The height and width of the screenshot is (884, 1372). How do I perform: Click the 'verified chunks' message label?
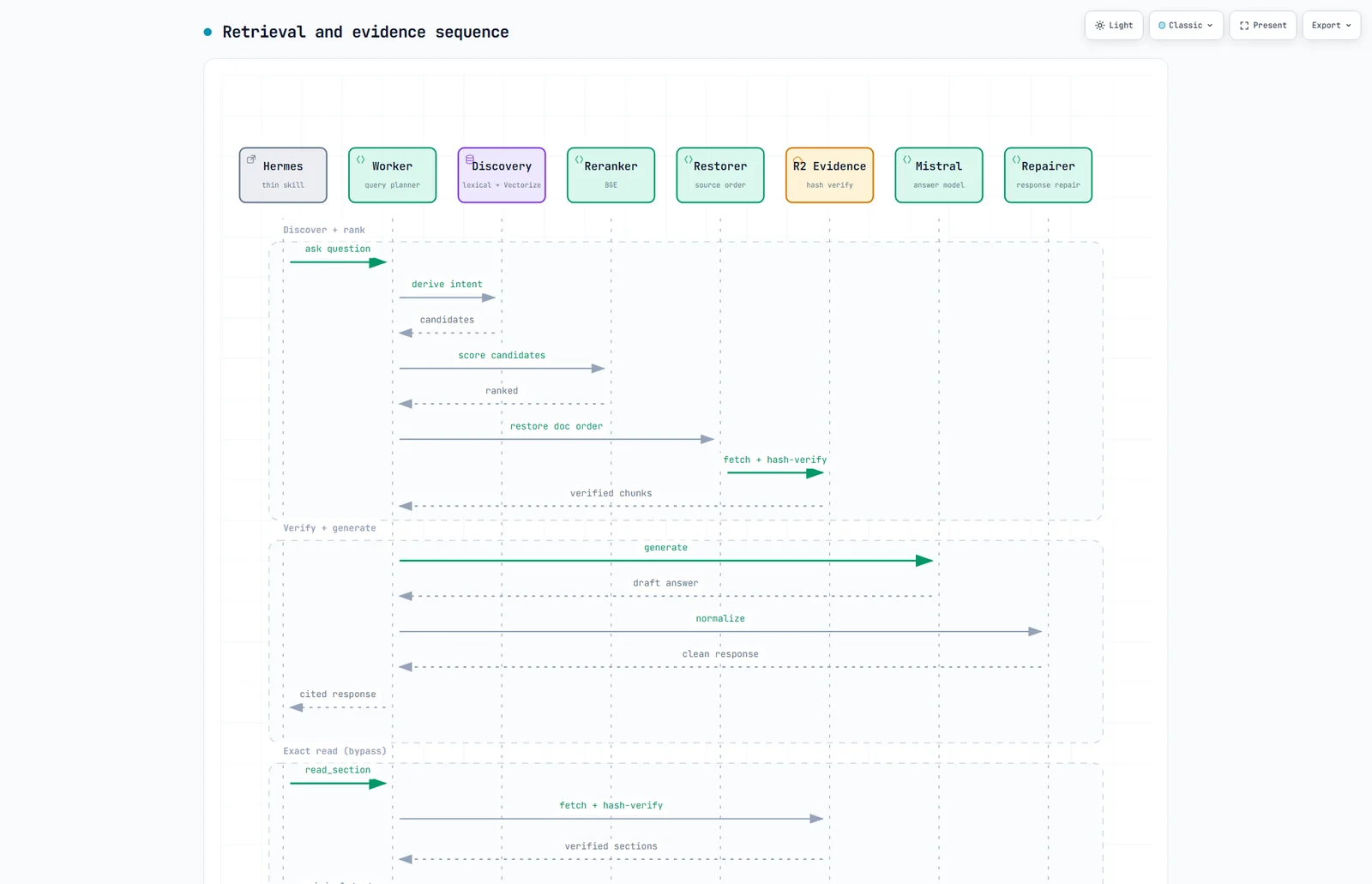(611, 493)
